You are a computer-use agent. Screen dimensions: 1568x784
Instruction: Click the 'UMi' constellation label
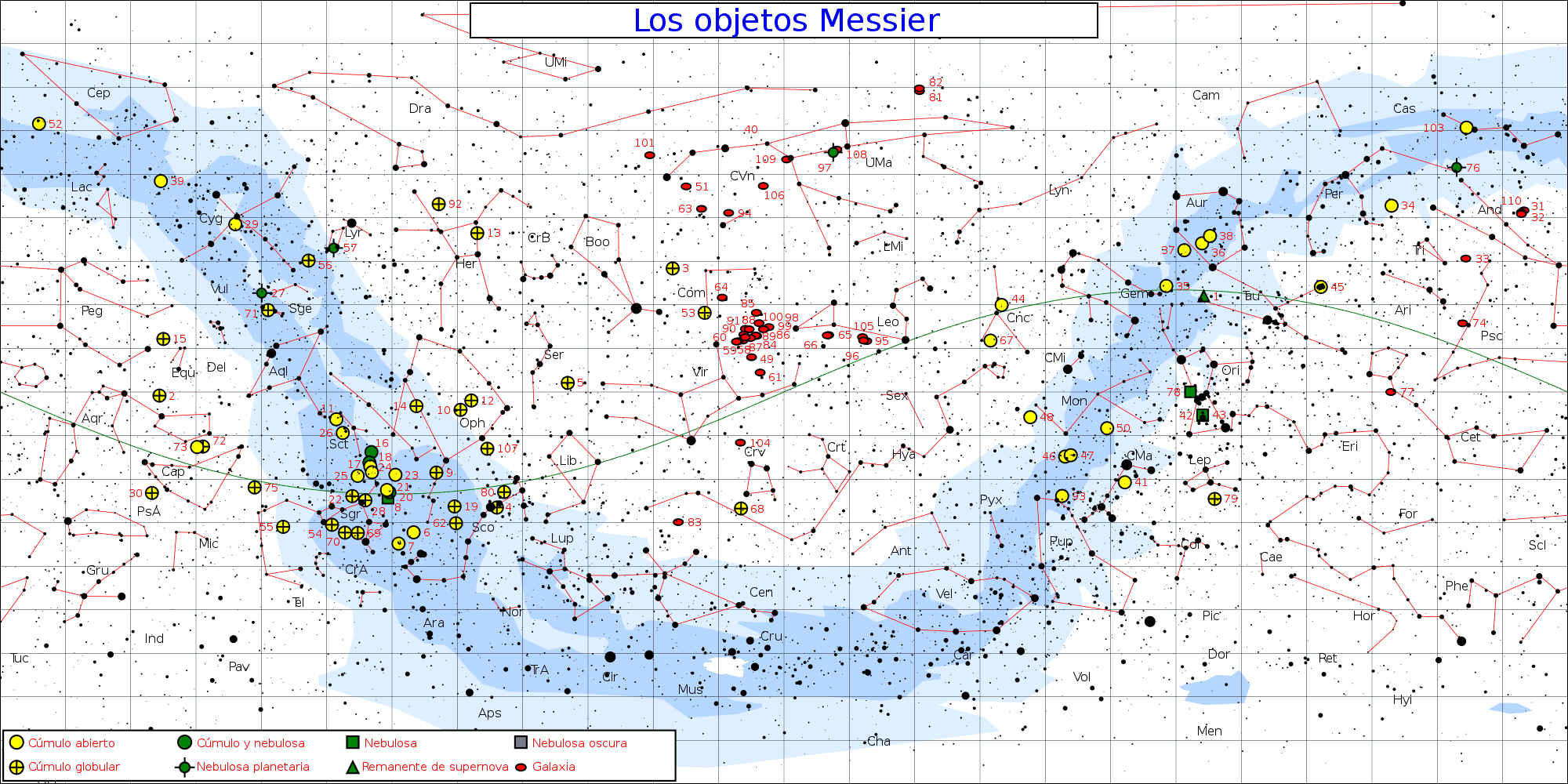(x=556, y=62)
